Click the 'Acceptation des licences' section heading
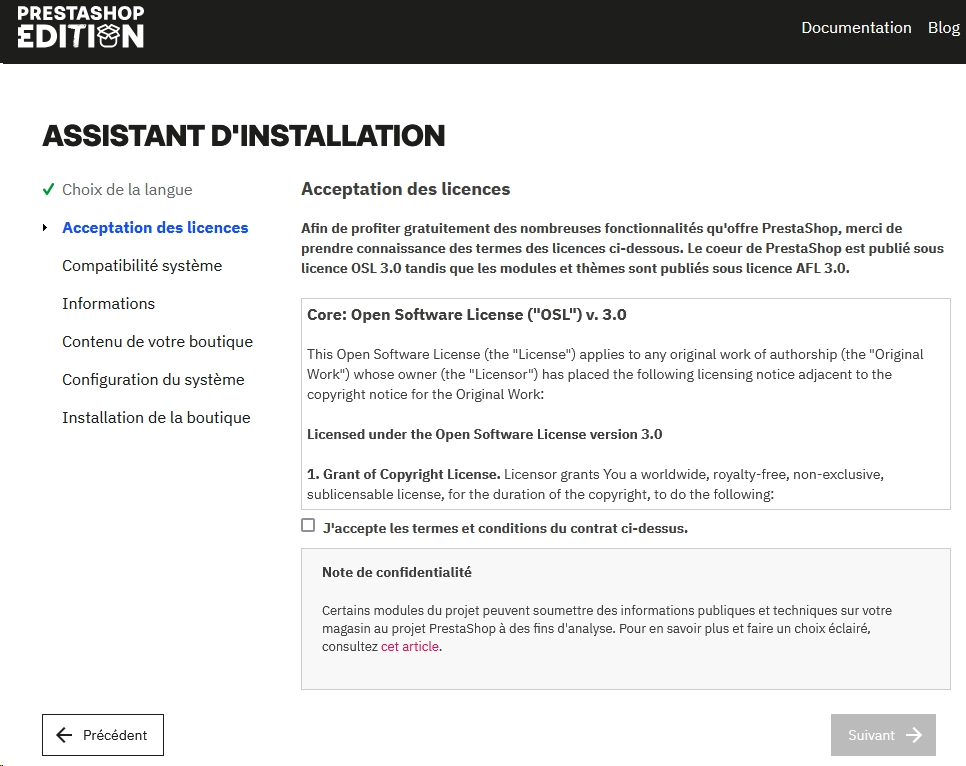The width and height of the screenshot is (966, 766). pos(405,189)
